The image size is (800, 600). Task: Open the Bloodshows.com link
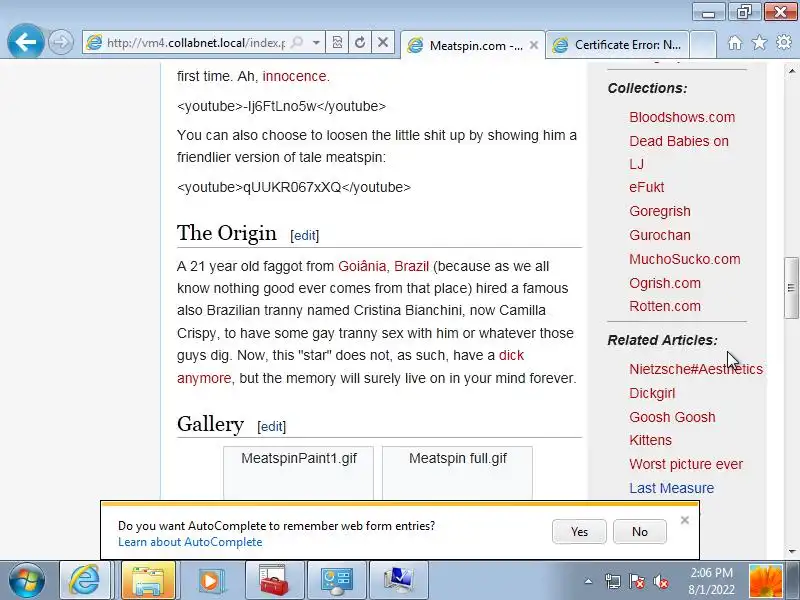(x=682, y=117)
